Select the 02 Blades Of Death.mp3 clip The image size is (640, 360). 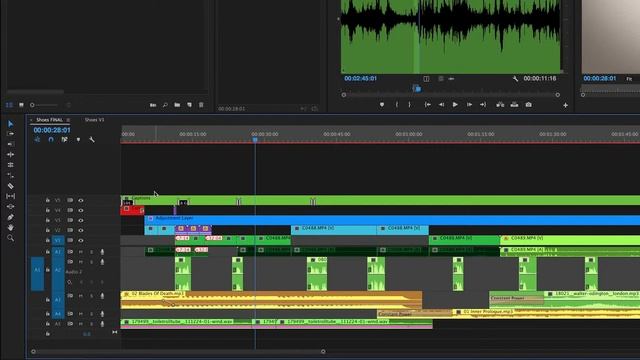[271, 300]
